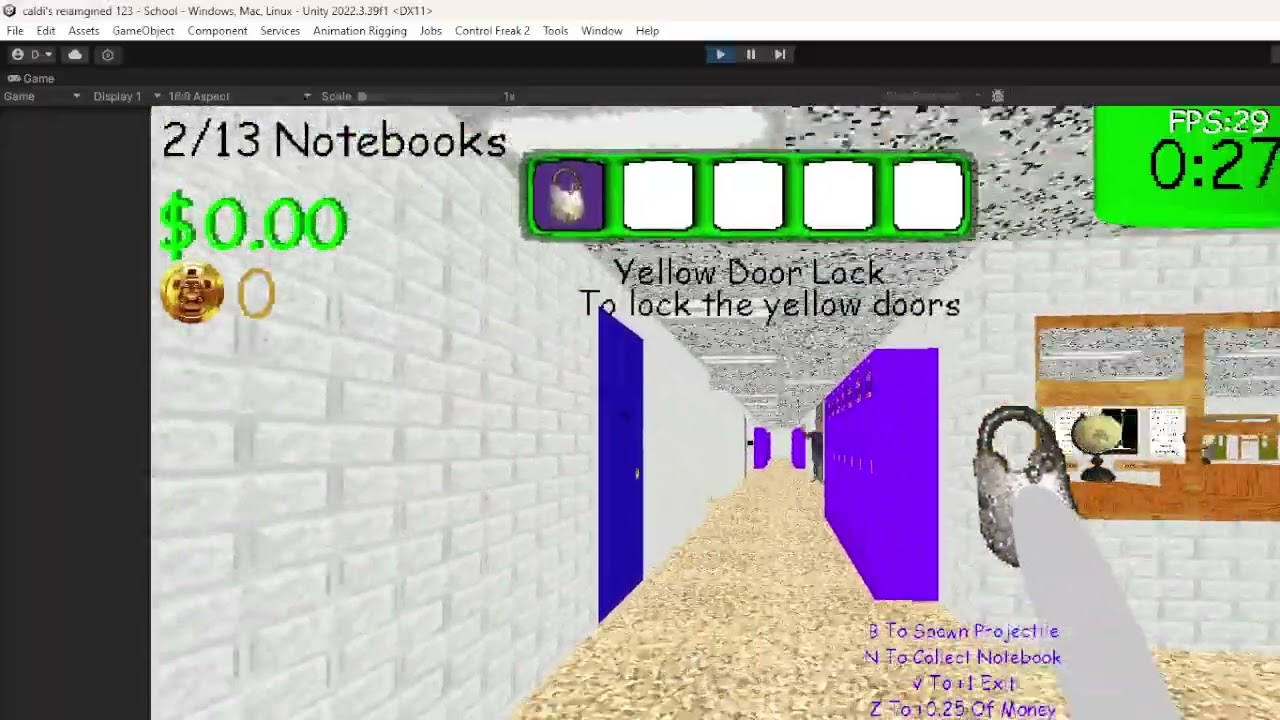Viewport: 1280px width, 720px height.
Task: Click the FPS:29 readout
Action: click(1218, 122)
